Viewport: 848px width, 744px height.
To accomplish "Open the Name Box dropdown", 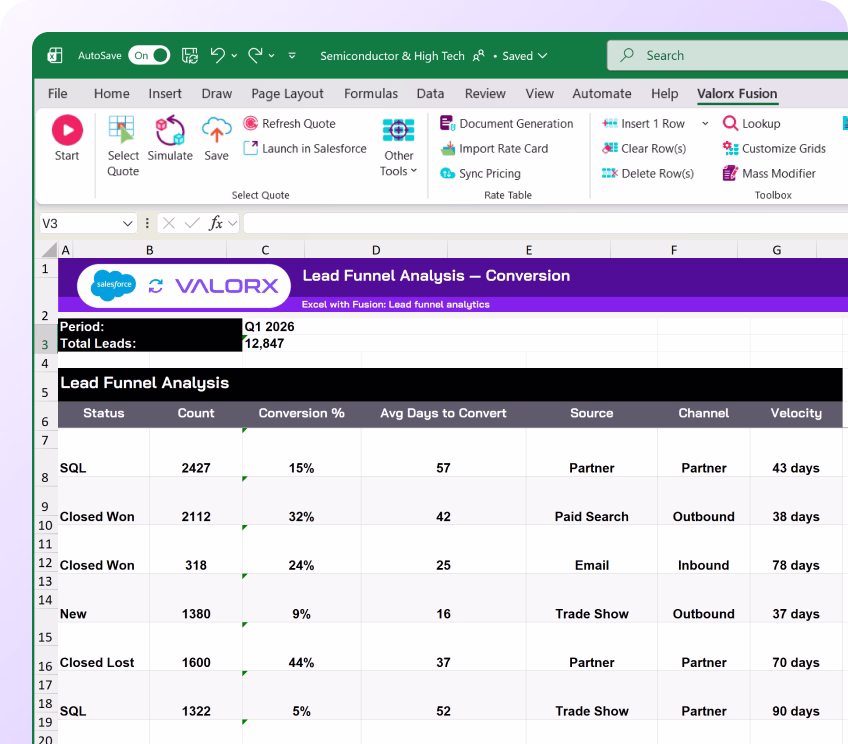I will click(128, 223).
